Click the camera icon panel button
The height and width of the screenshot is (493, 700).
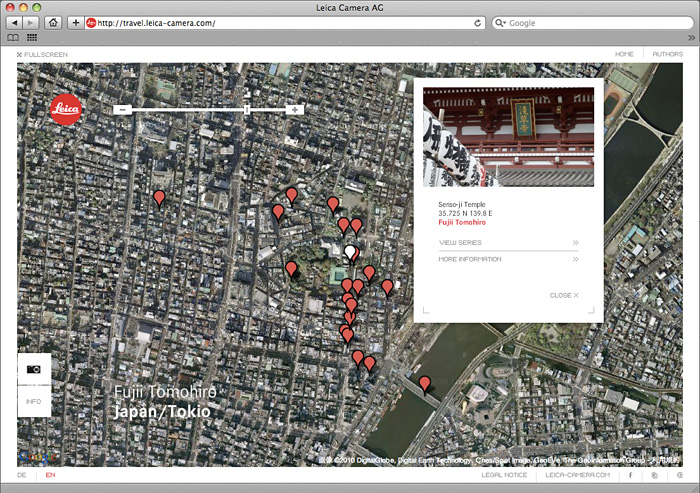pos(34,369)
